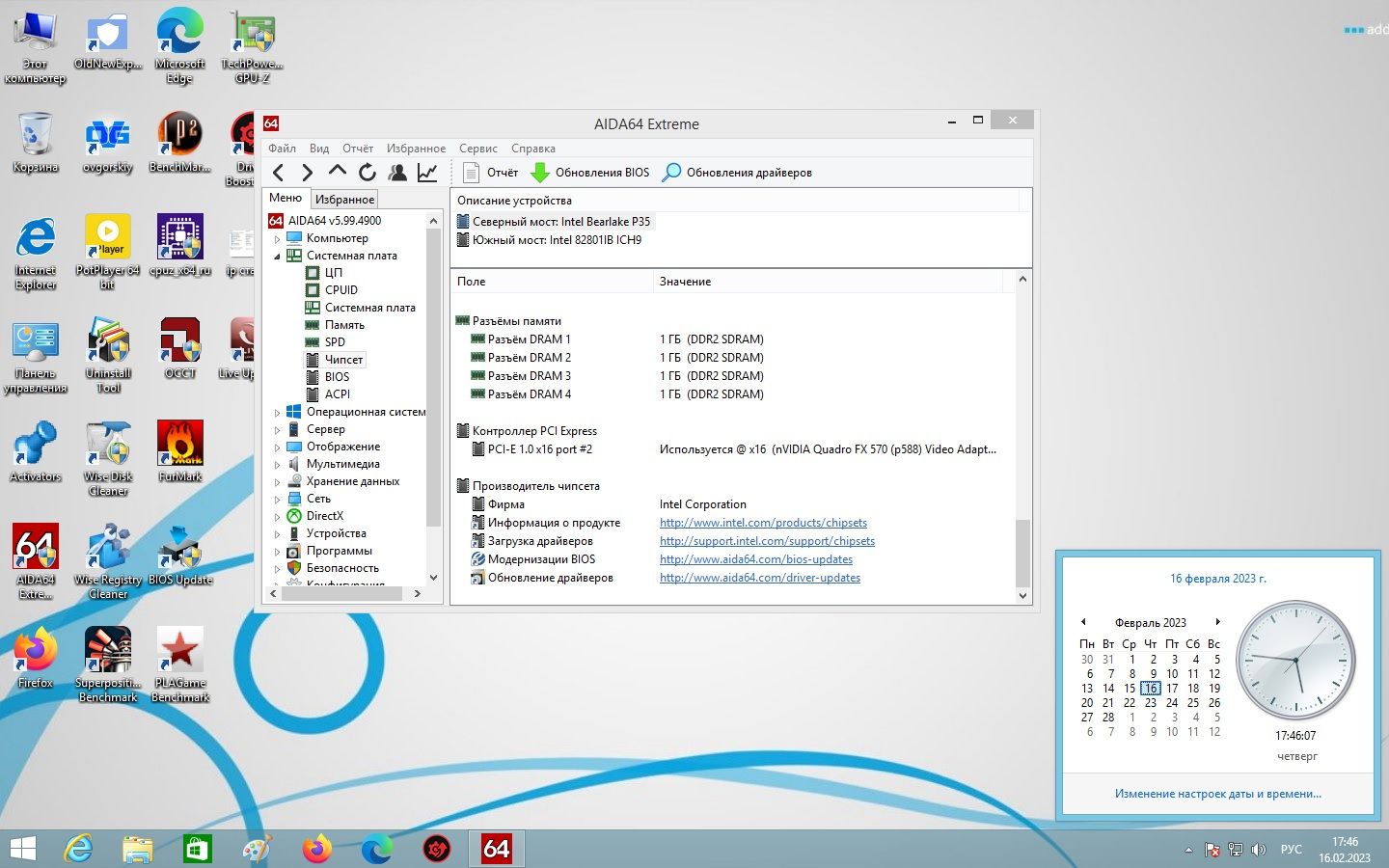Open the Windows Start button

(x=22, y=849)
